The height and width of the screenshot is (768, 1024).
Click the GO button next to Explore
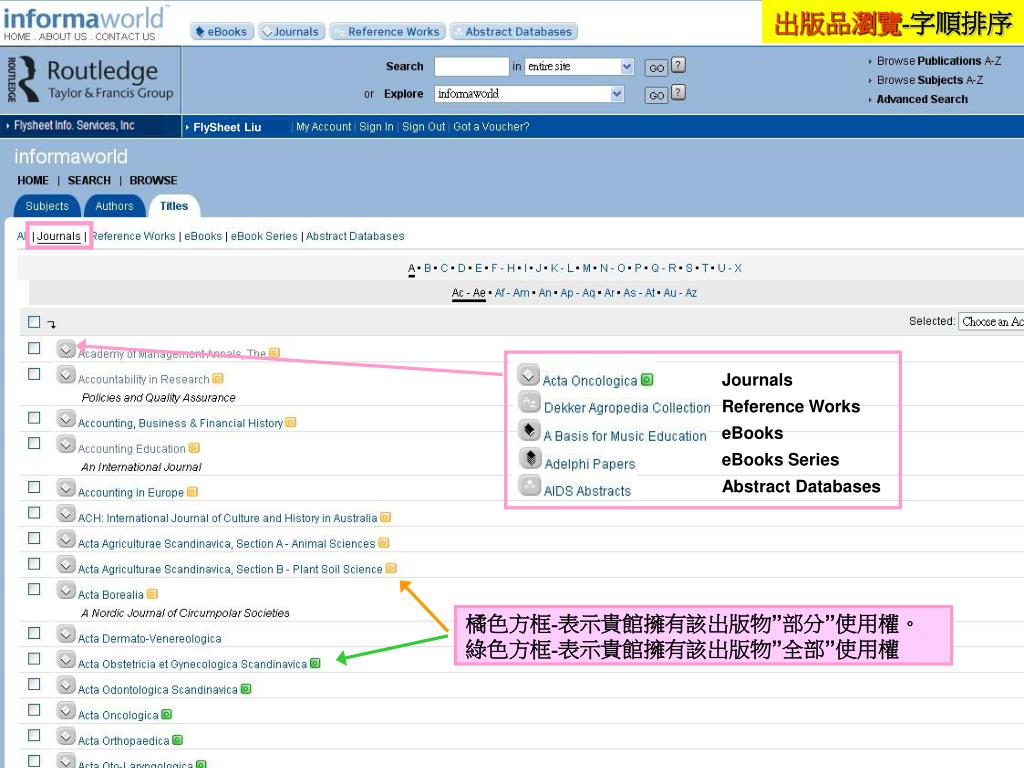(x=656, y=95)
